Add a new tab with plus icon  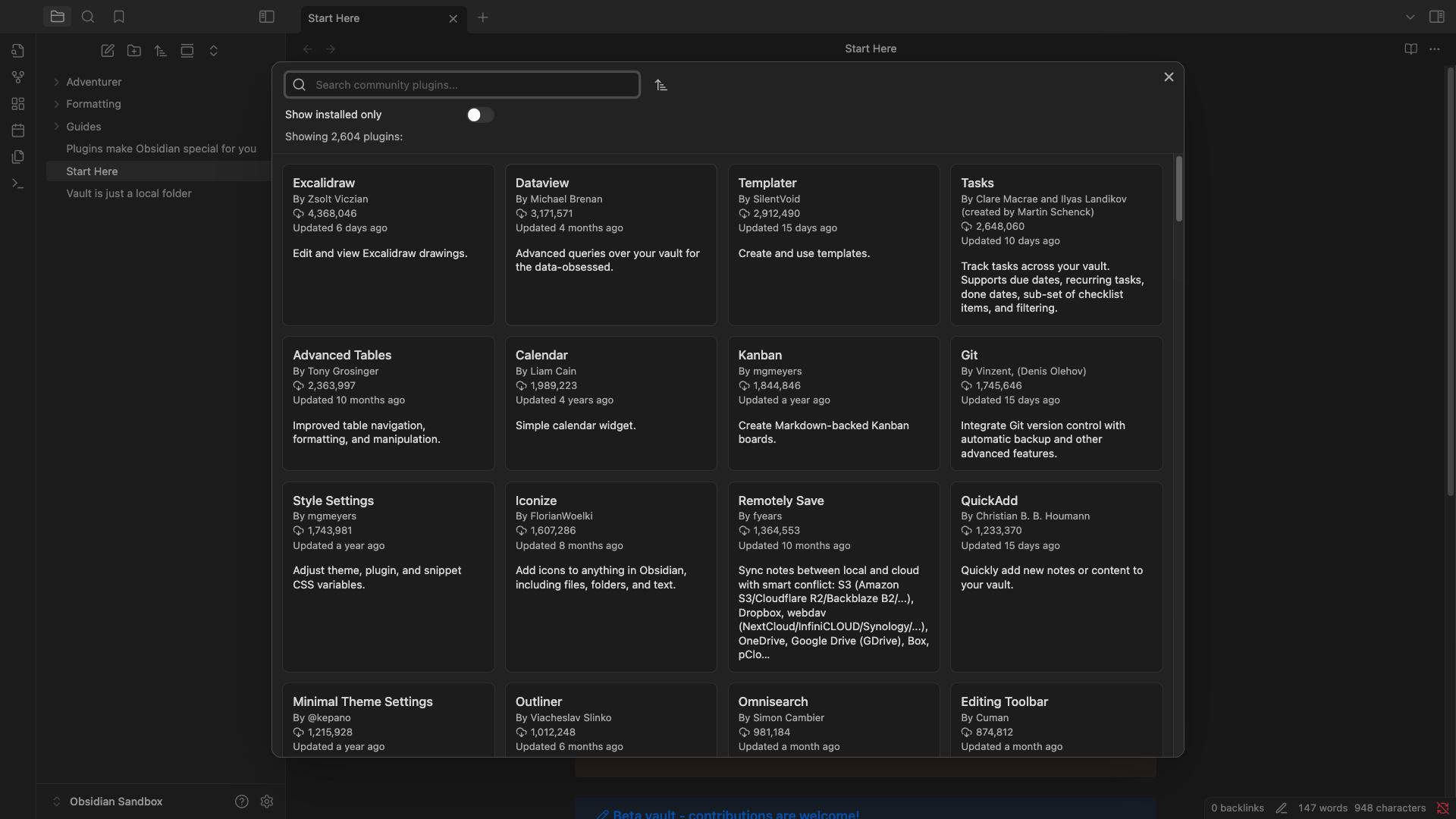coord(483,17)
